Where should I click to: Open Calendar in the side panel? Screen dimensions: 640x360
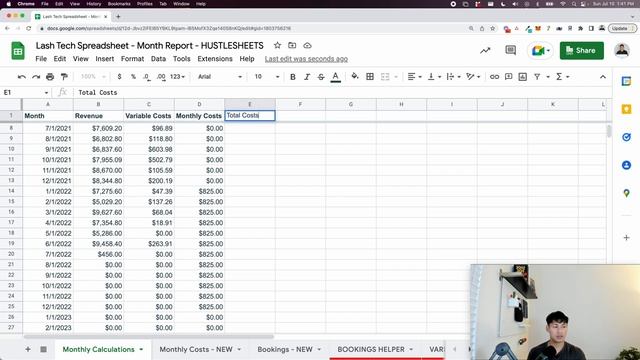coord(626,81)
